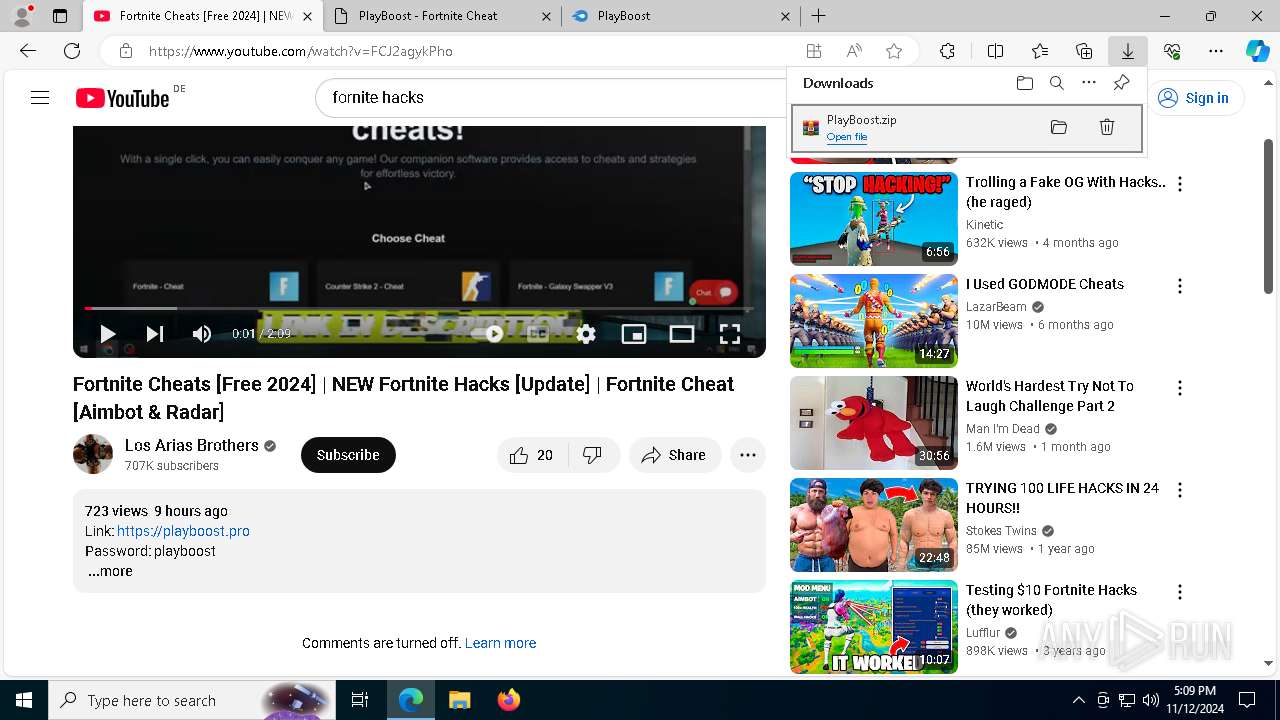Expand description with ...more
Image resolution: width=1280 pixels, height=720 pixels.
point(110,572)
